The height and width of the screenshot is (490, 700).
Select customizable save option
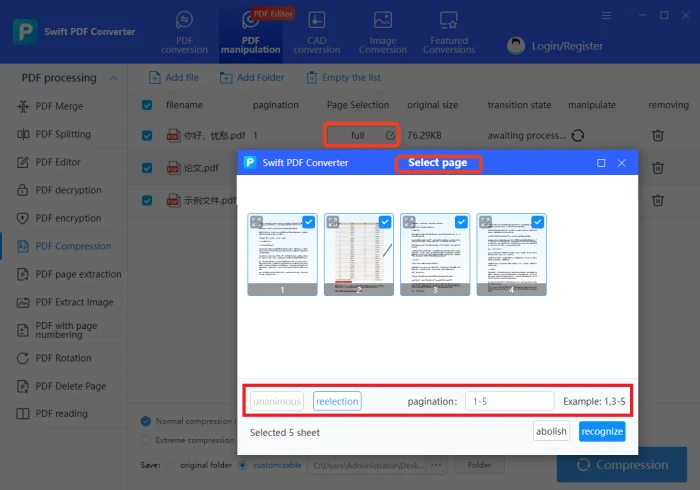coord(242,465)
